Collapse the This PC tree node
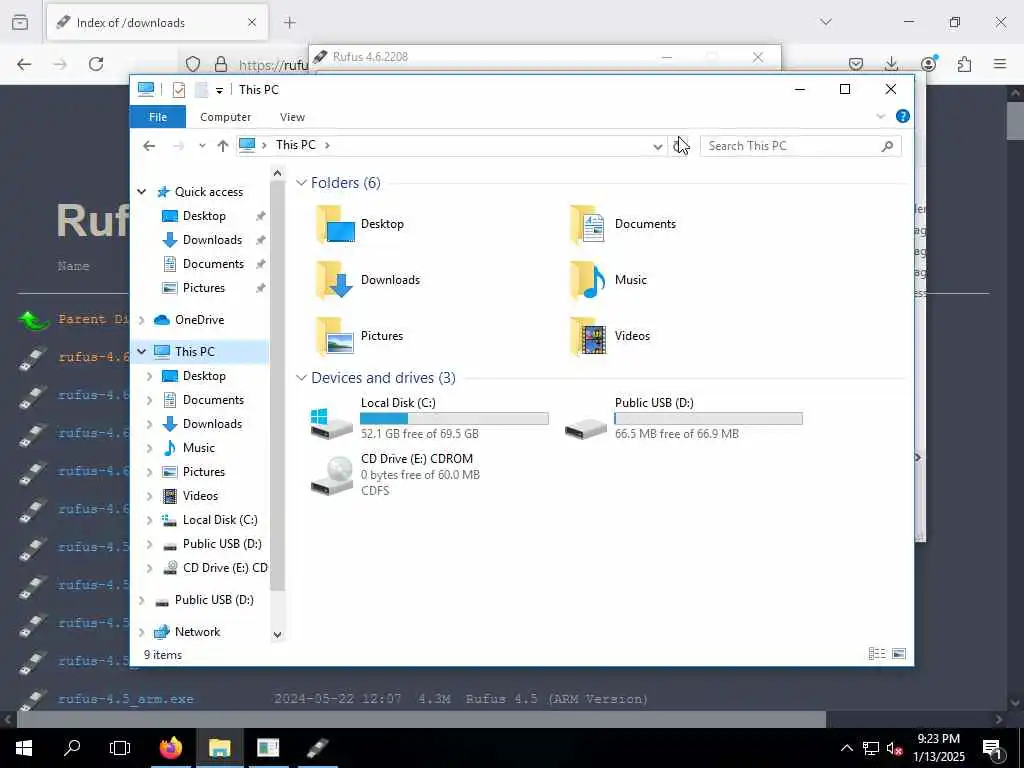 (142, 351)
